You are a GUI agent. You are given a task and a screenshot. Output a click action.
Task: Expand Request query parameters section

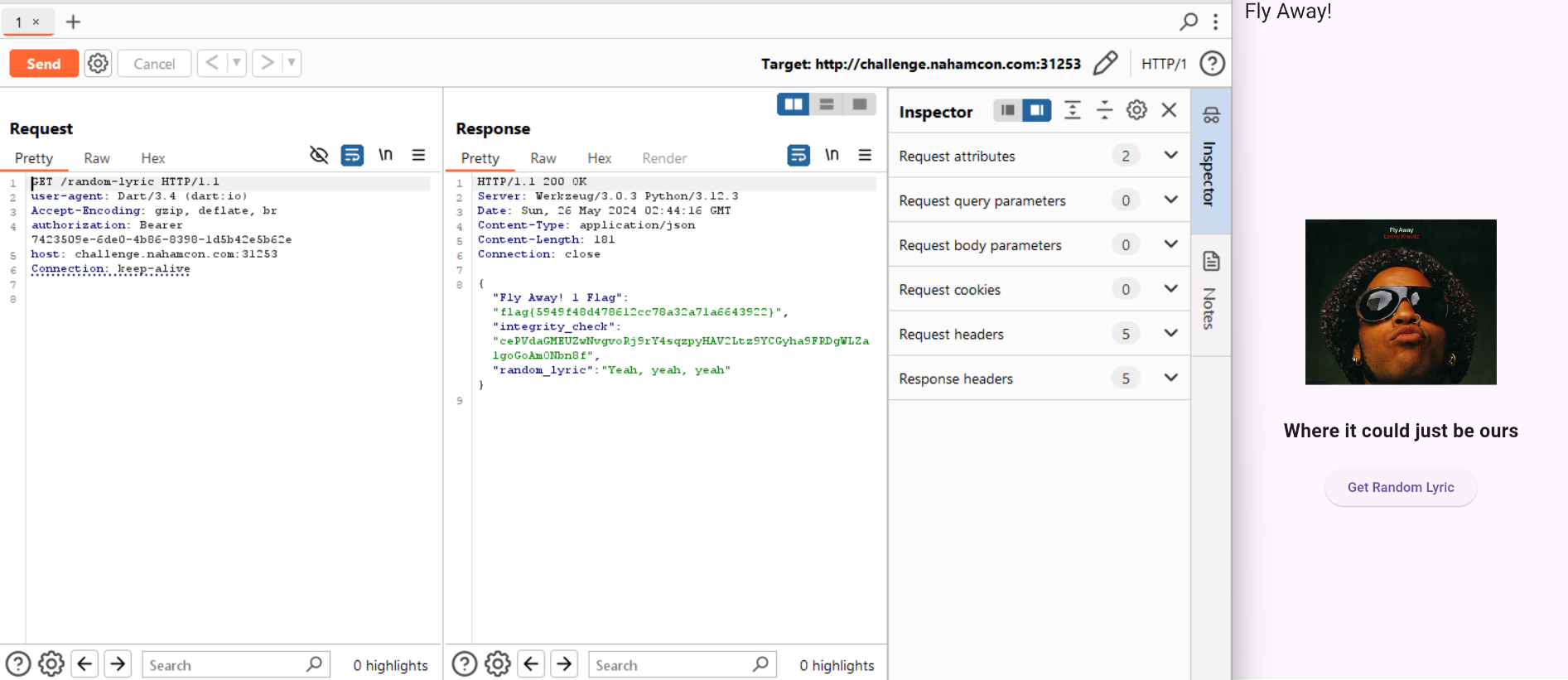pyautogui.click(x=1040, y=200)
